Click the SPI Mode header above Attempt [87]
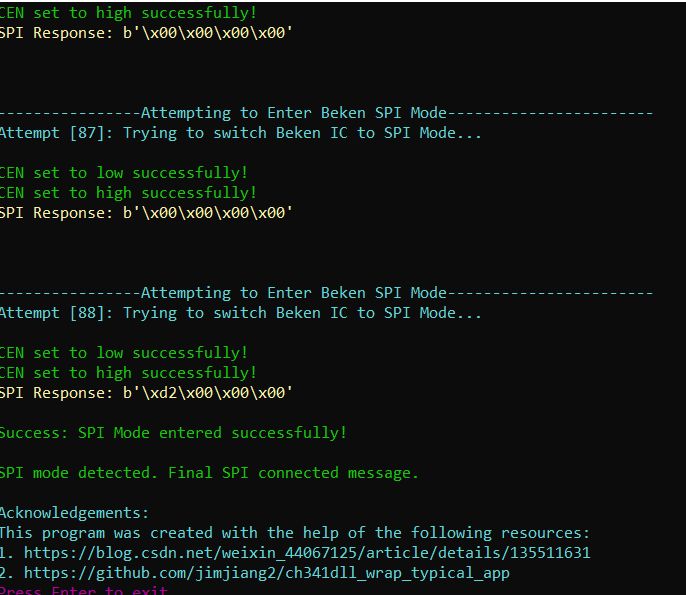 (326, 113)
